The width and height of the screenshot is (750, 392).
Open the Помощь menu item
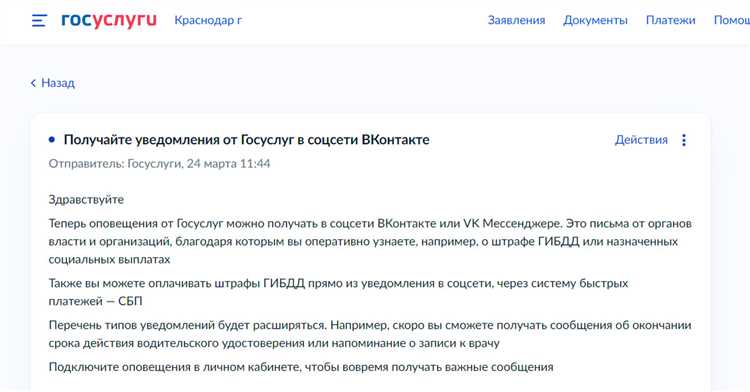coord(732,20)
